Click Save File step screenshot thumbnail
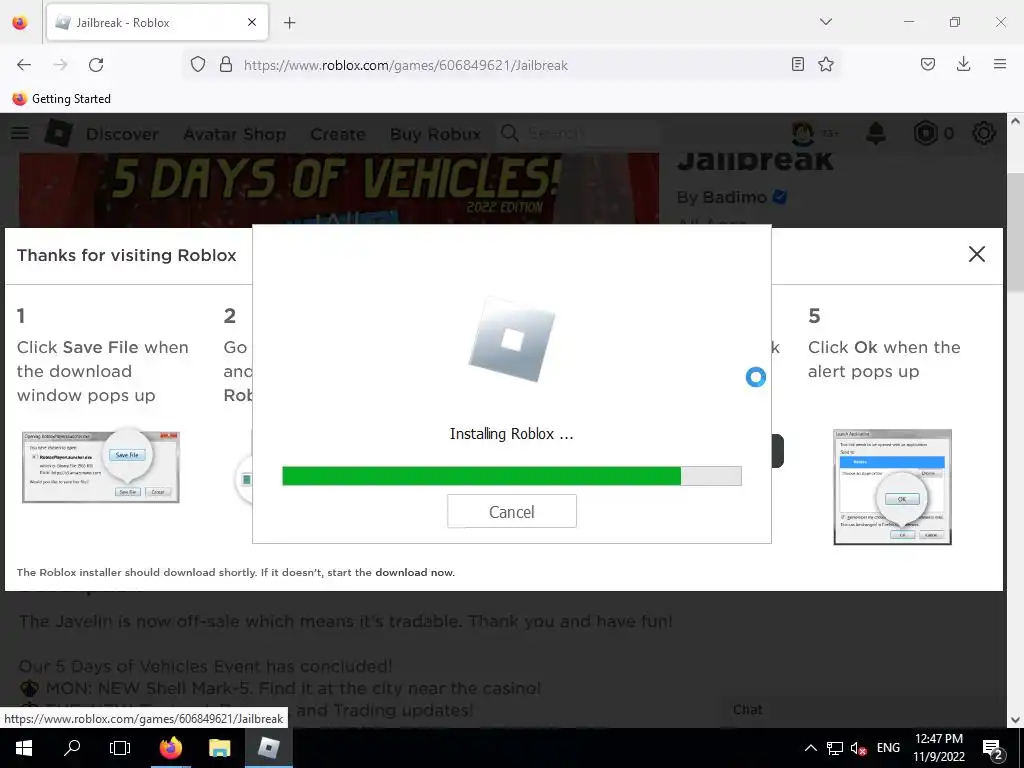 click(101, 466)
